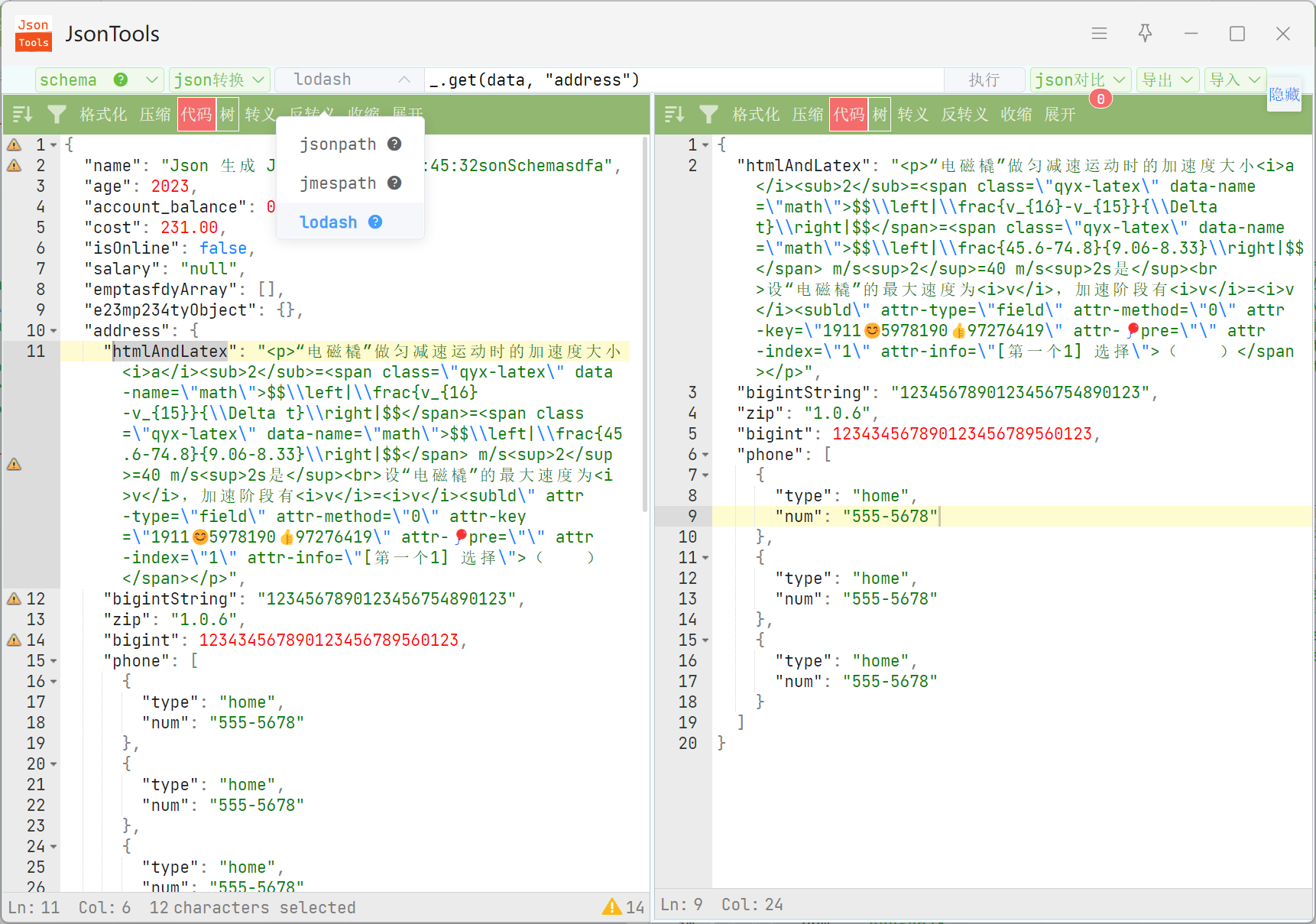Click 压缩 compress in right editor toolbar
Image resolution: width=1316 pixels, height=924 pixels.
point(808,115)
